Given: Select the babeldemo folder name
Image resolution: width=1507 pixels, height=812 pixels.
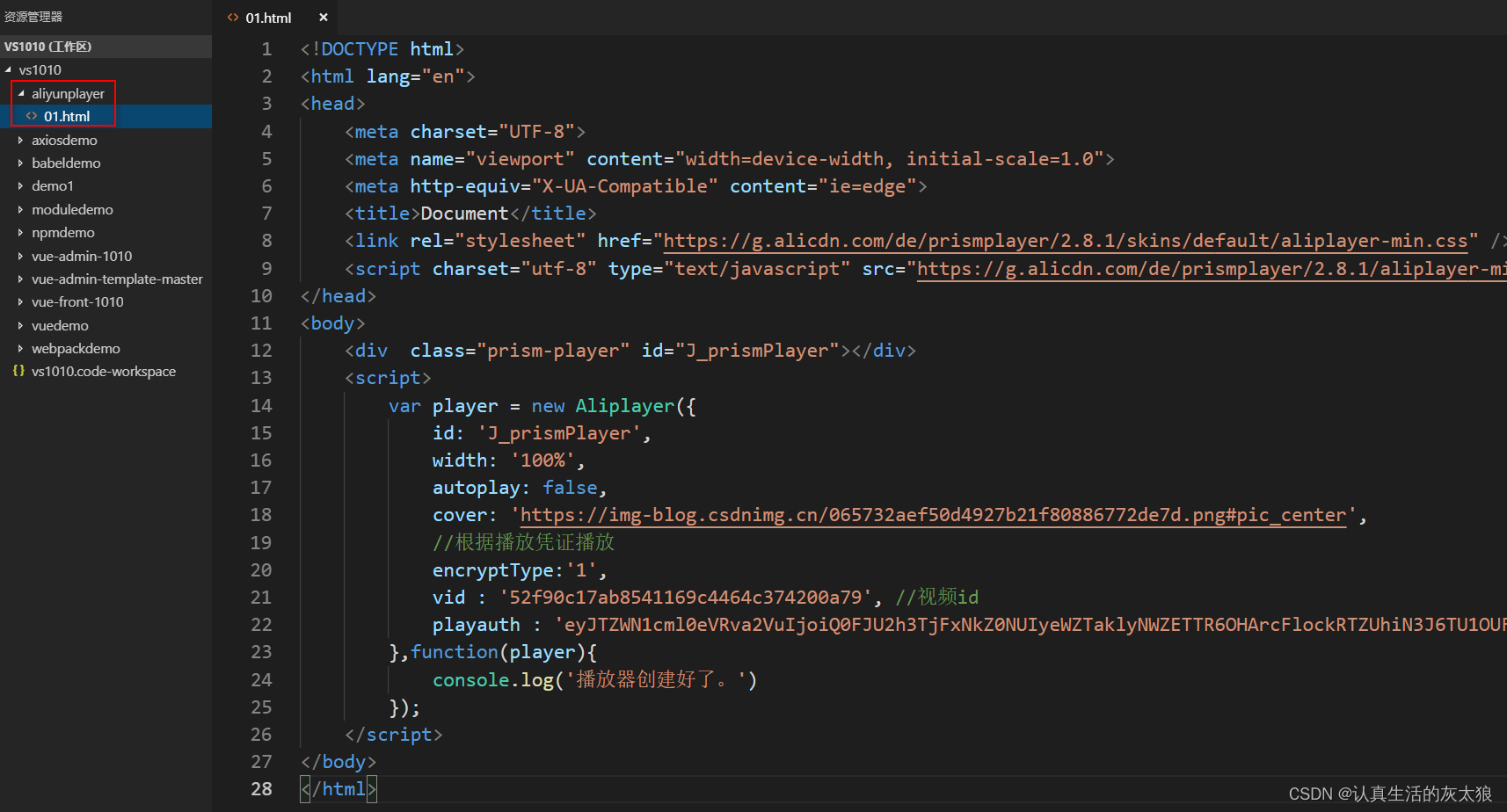Looking at the screenshot, I should [66, 163].
